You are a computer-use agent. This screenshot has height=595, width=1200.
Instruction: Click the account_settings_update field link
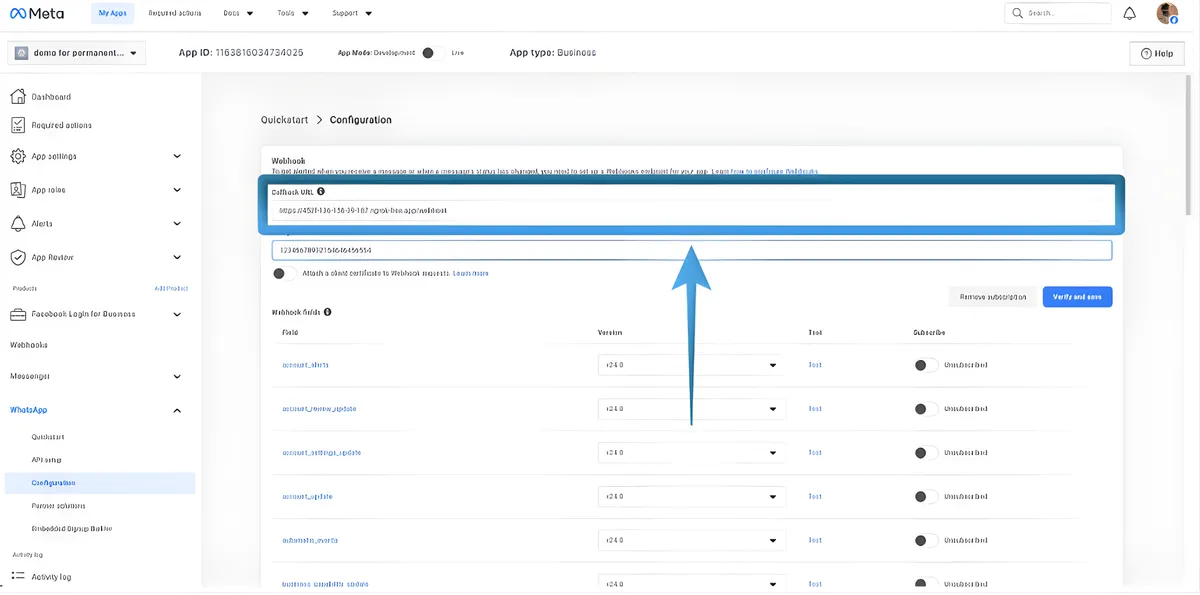click(321, 453)
